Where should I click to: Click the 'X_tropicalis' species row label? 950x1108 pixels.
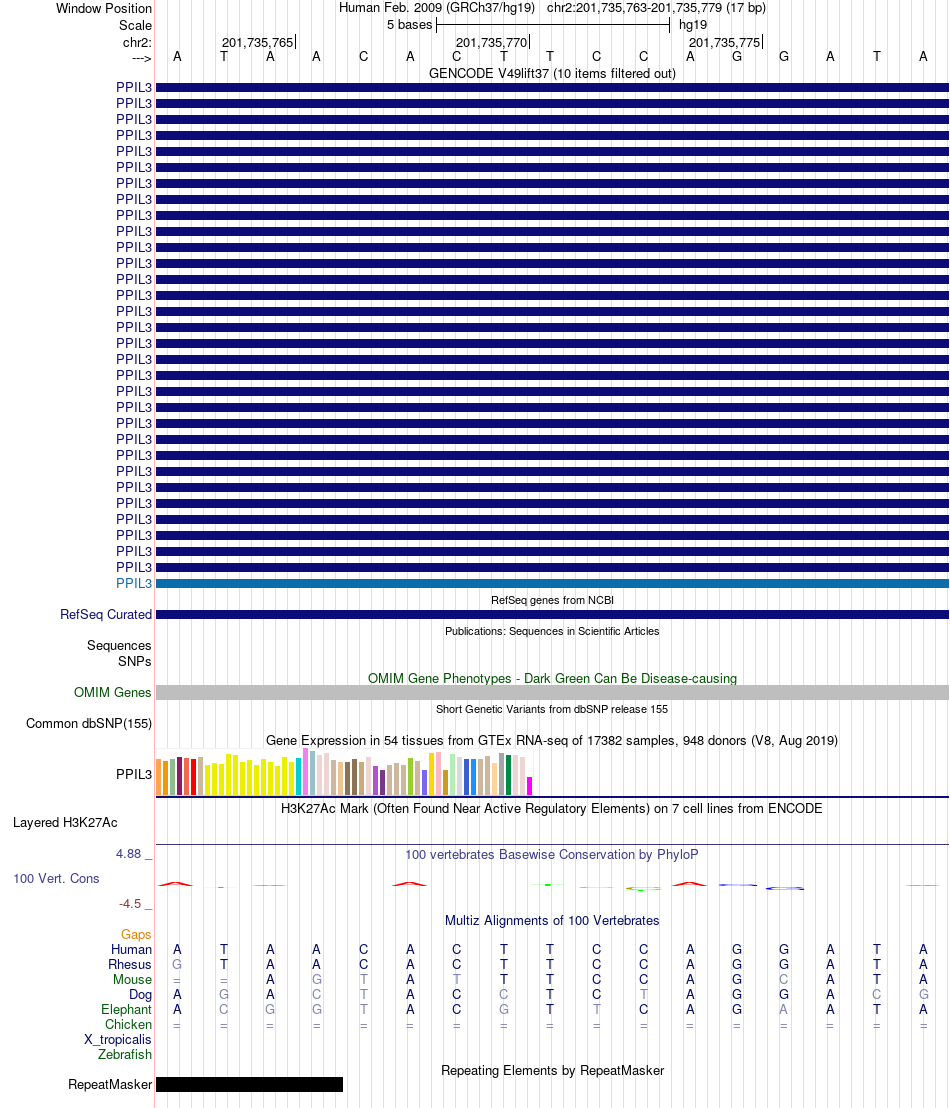tap(117, 1039)
